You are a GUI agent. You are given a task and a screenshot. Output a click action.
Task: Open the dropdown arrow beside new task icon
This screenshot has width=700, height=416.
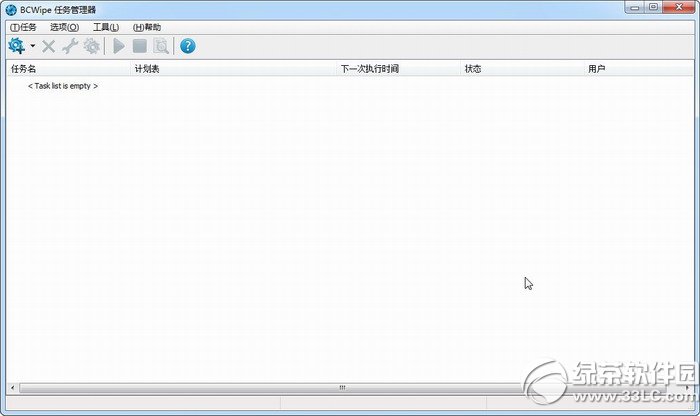(x=33, y=46)
